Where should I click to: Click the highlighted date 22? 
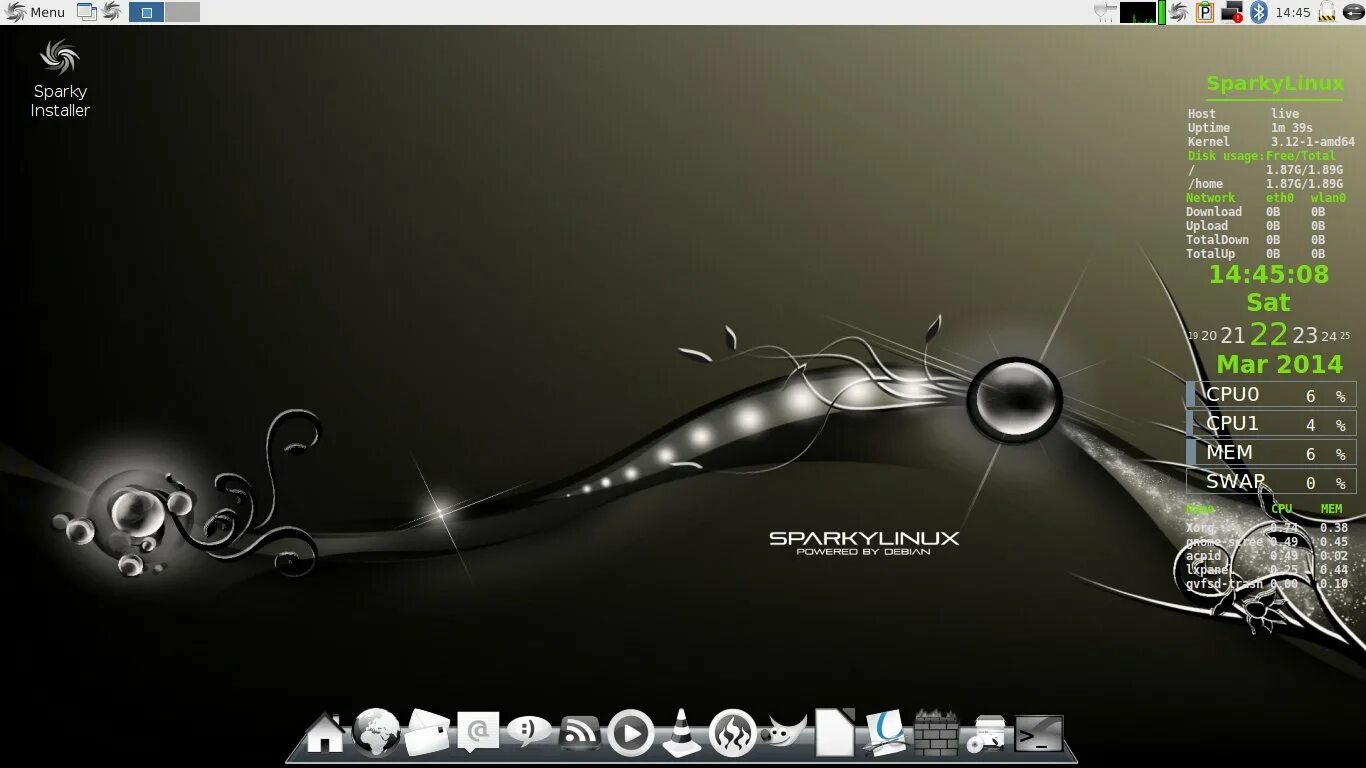(1268, 334)
